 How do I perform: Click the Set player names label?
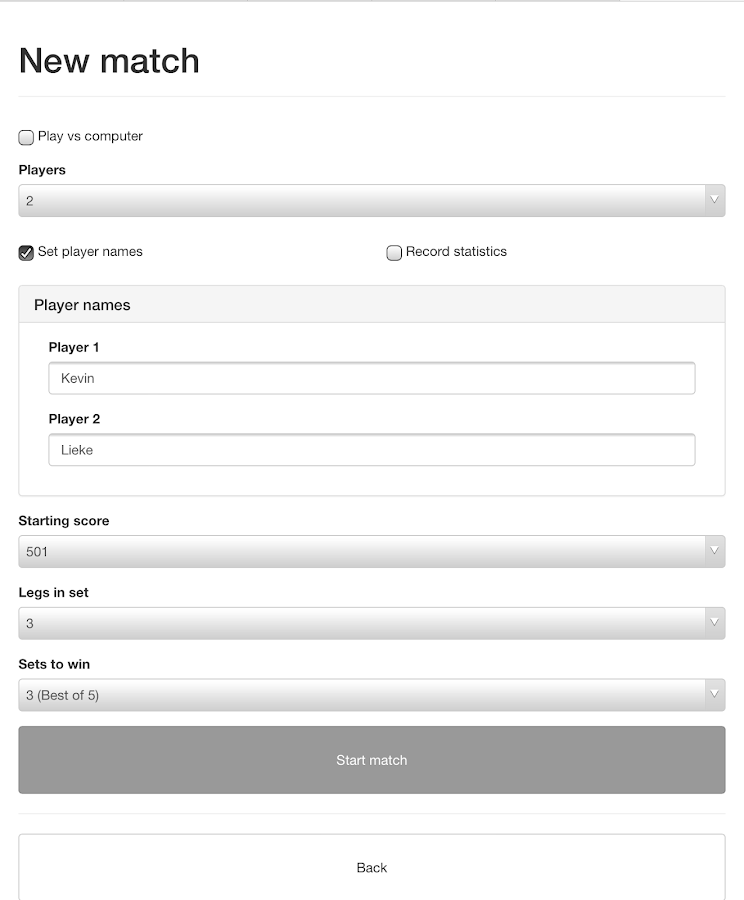90,252
